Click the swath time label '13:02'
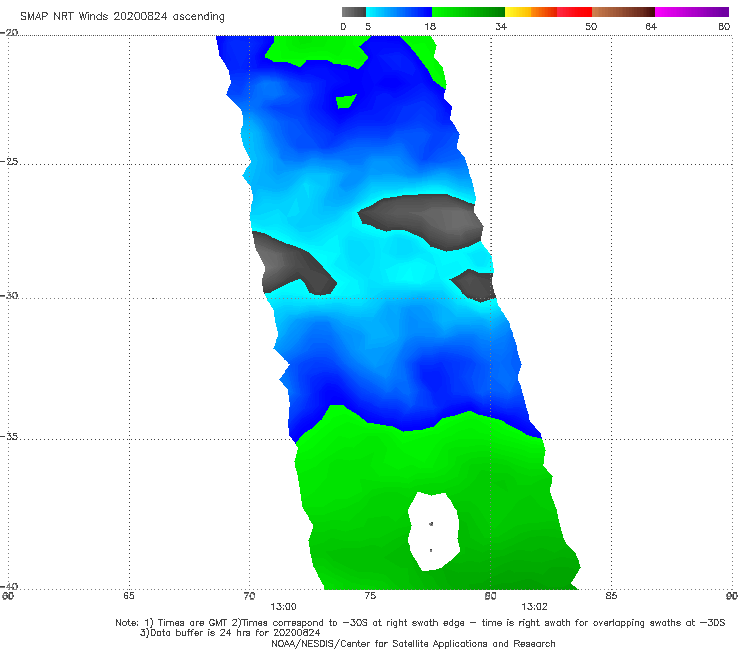The height and width of the screenshot is (650, 740). click(x=534, y=607)
